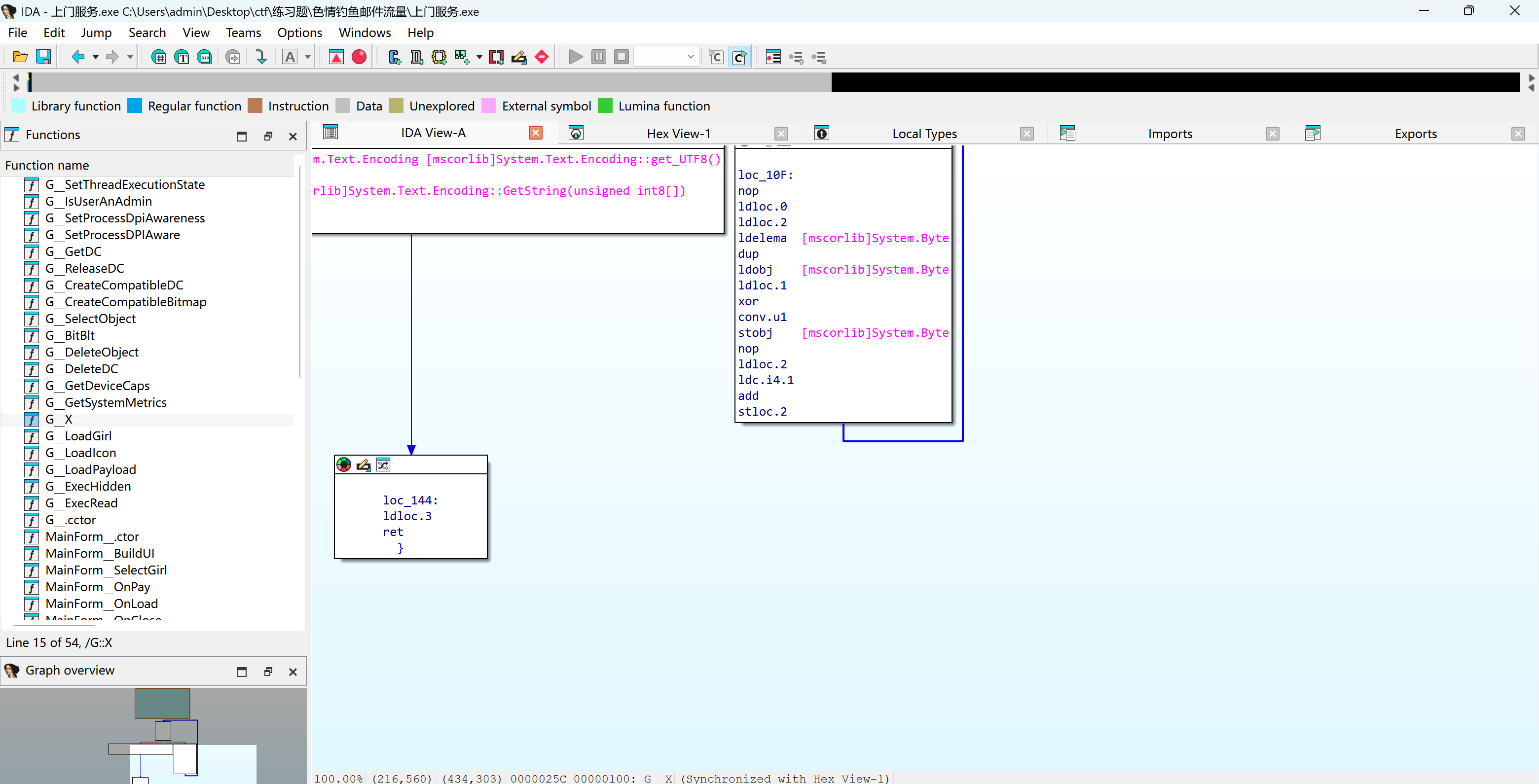Screen dimensions: 1539x784
Task: Close the Hex View-1 tab
Action: [781, 134]
